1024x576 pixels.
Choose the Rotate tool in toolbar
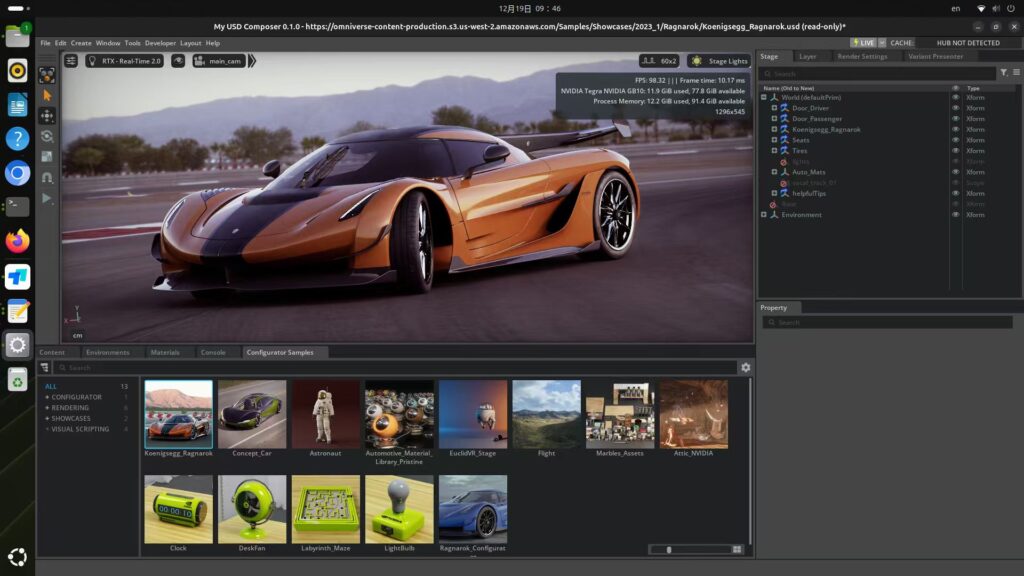coord(47,136)
